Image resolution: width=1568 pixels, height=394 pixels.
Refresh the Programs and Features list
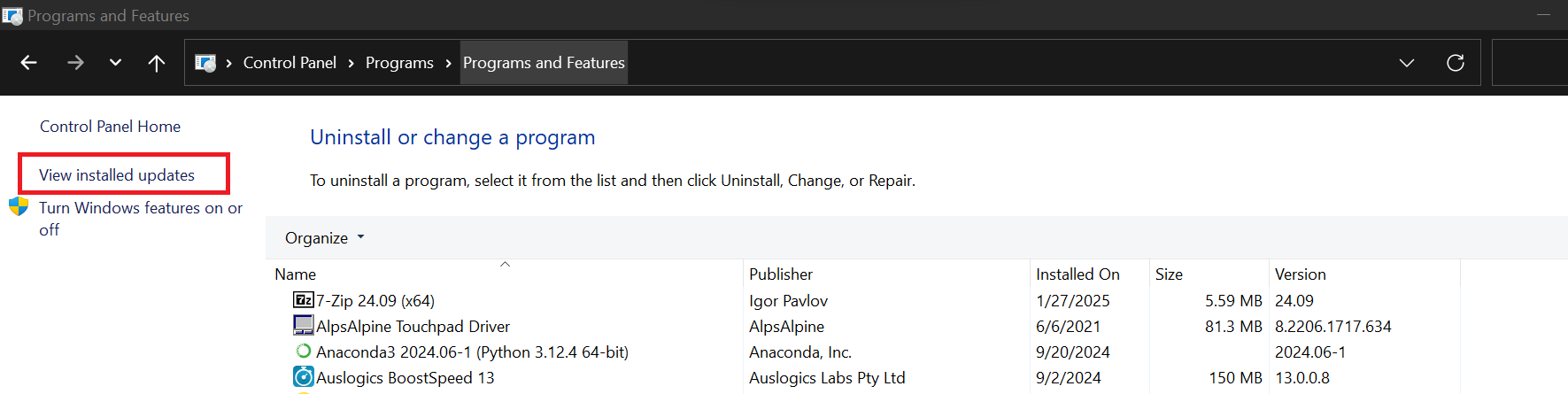pos(1456,63)
